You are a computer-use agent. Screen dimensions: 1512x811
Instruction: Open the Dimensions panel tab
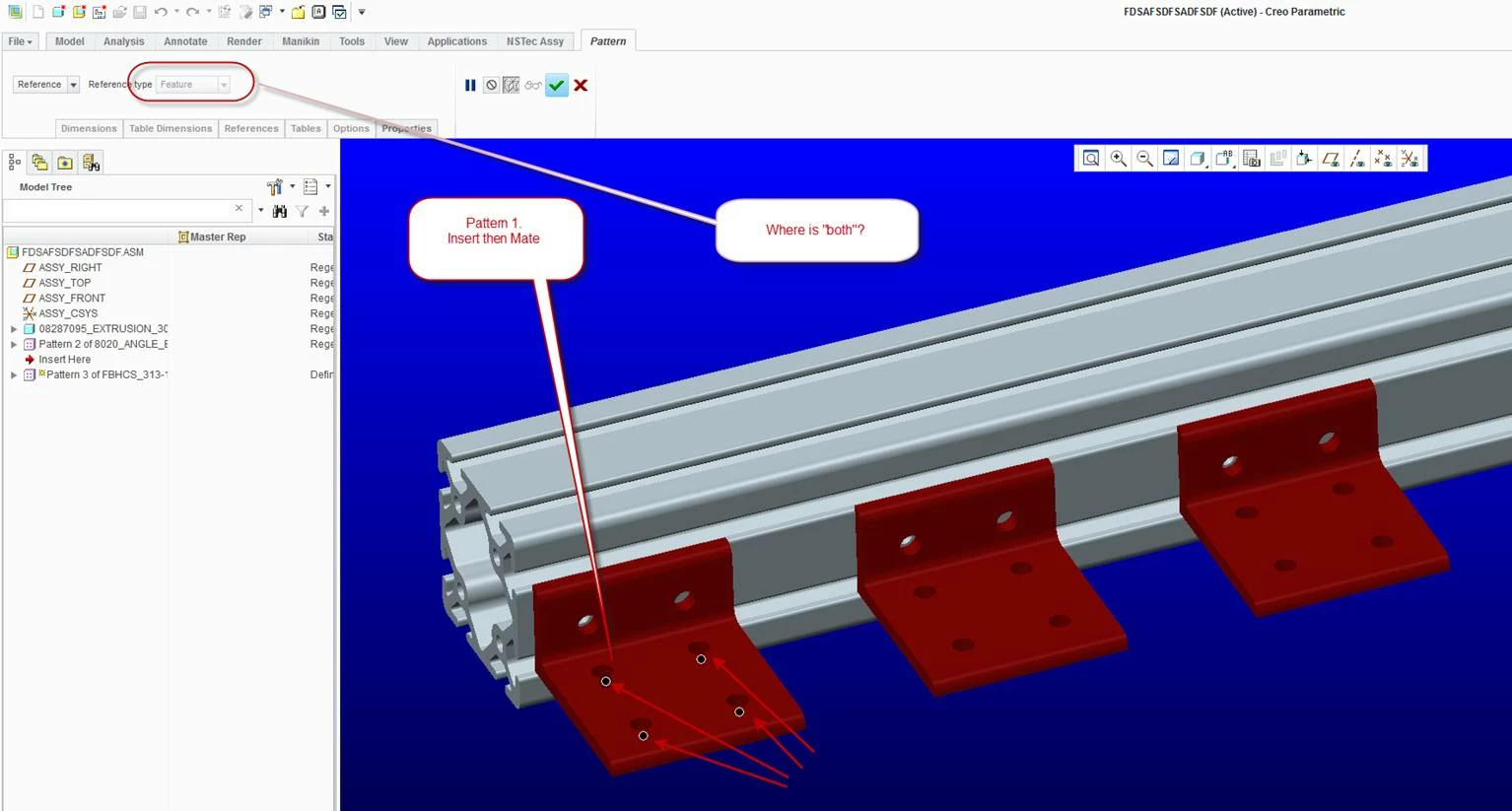click(89, 128)
